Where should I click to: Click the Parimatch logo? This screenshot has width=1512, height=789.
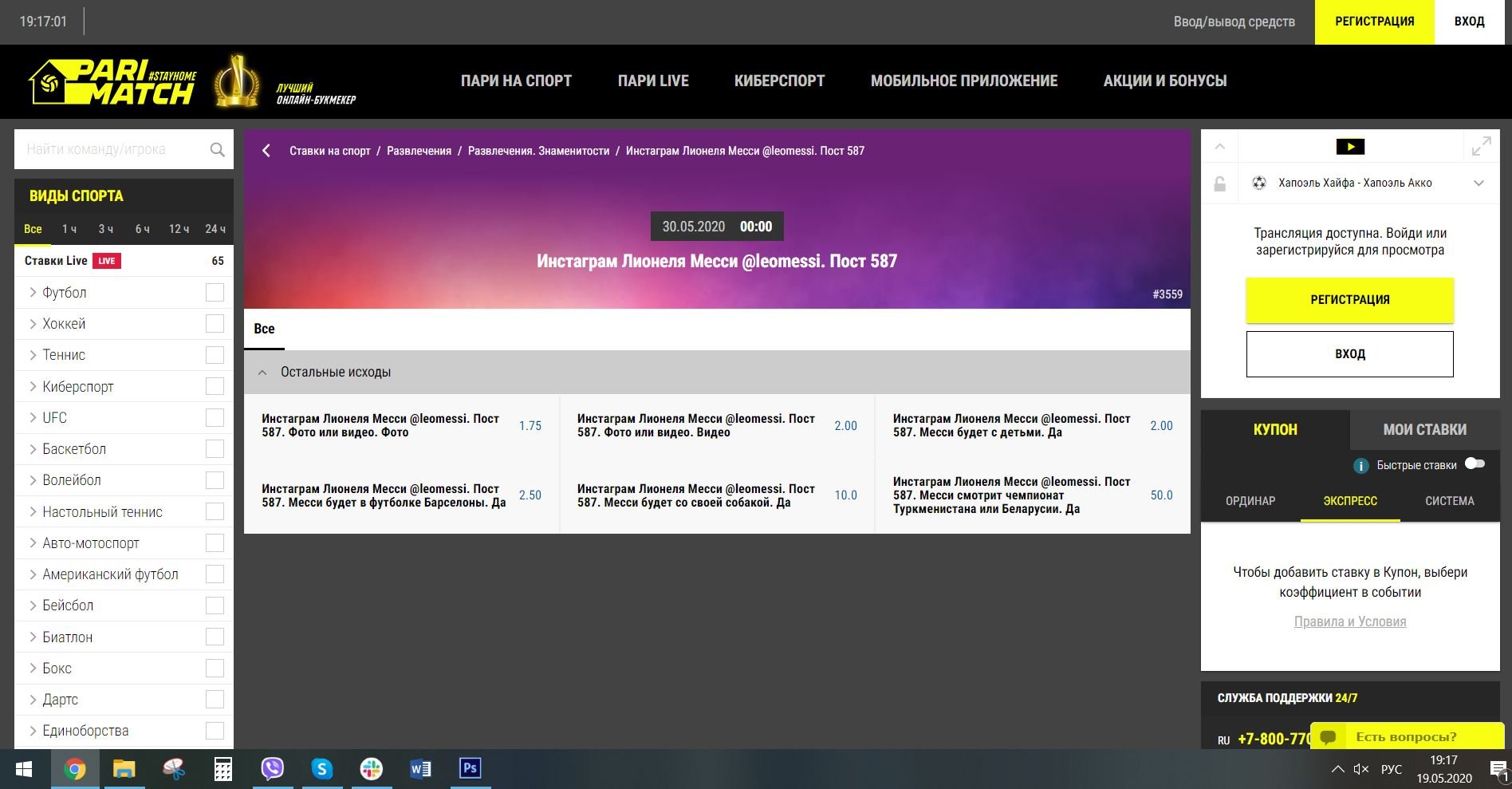point(112,81)
